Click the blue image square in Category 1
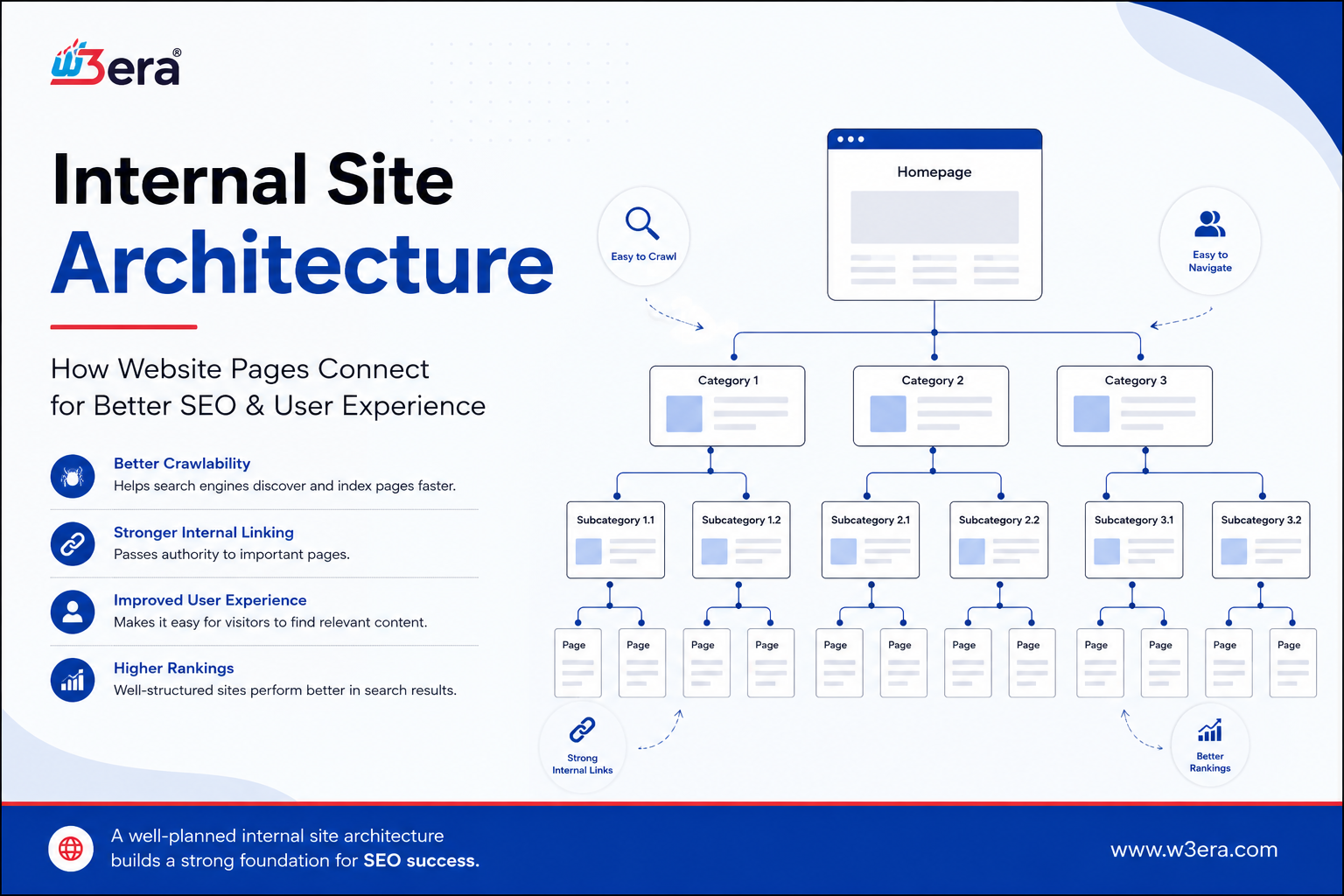 [x=684, y=414]
